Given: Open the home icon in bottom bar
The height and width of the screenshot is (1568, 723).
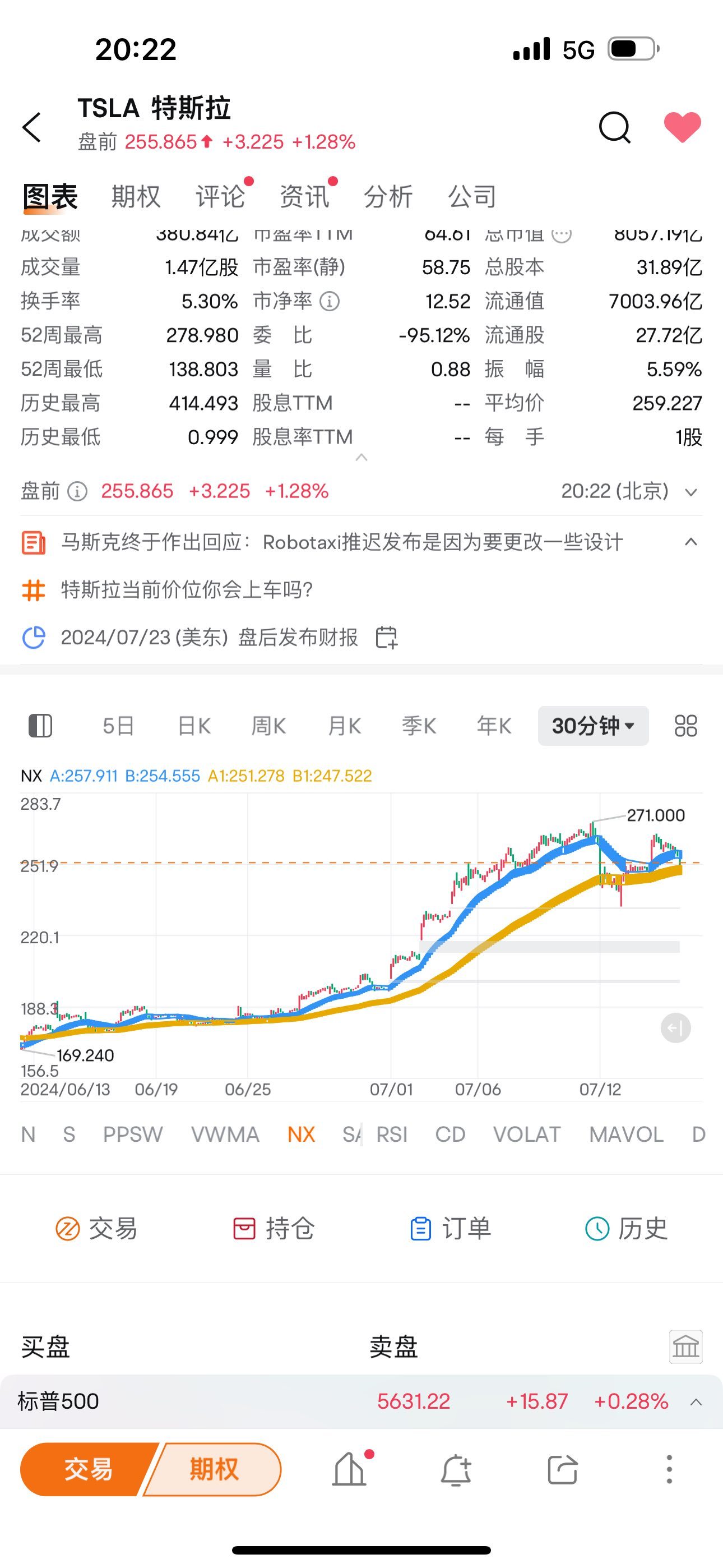Looking at the screenshot, I should tap(349, 1469).
